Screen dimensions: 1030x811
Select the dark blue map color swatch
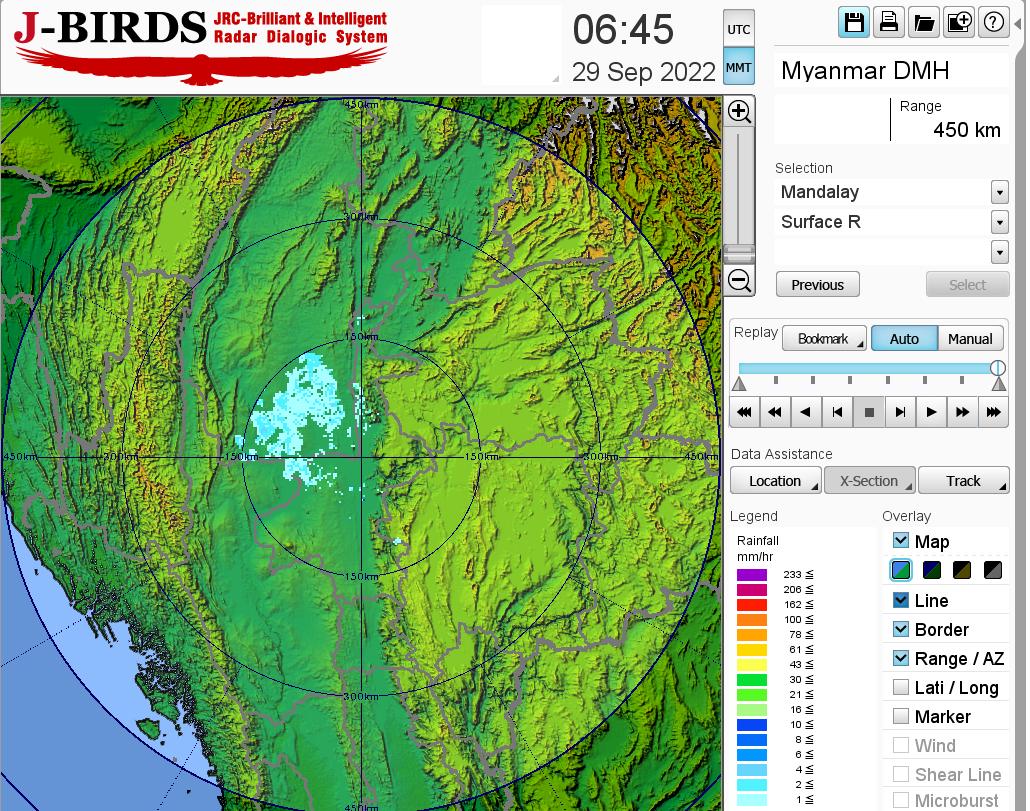tap(932, 570)
